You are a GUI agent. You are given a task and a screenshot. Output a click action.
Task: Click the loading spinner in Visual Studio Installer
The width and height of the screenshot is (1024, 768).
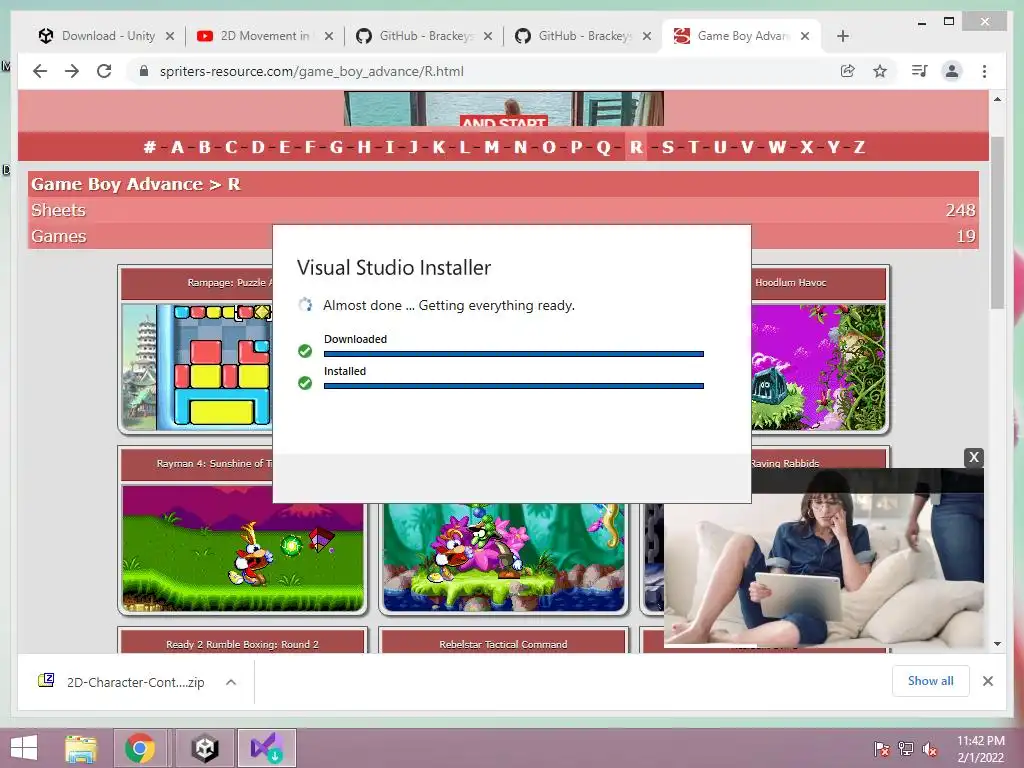(305, 305)
